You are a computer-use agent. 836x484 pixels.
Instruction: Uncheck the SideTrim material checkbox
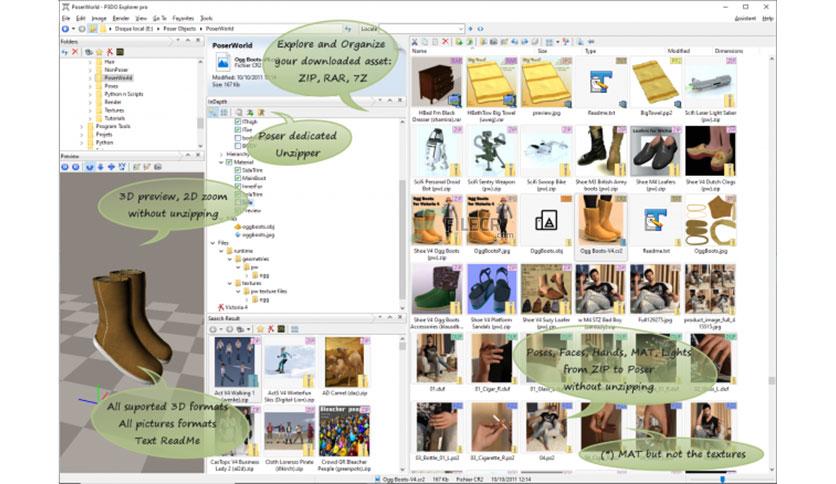(237, 170)
